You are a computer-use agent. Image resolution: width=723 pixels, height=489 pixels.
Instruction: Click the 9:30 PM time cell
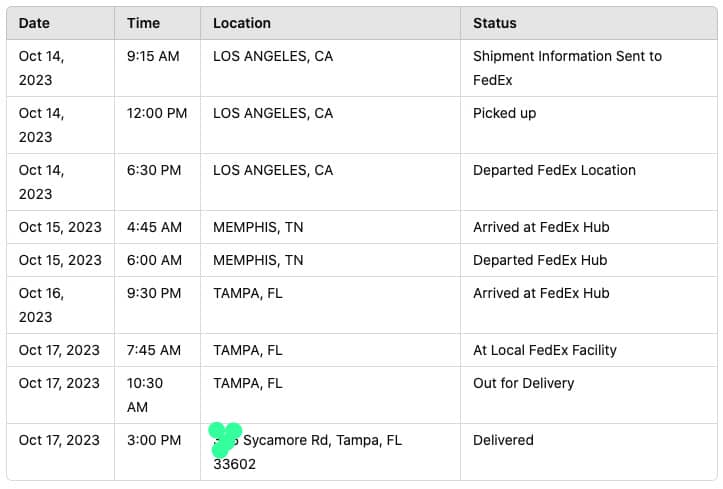coord(154,293)
